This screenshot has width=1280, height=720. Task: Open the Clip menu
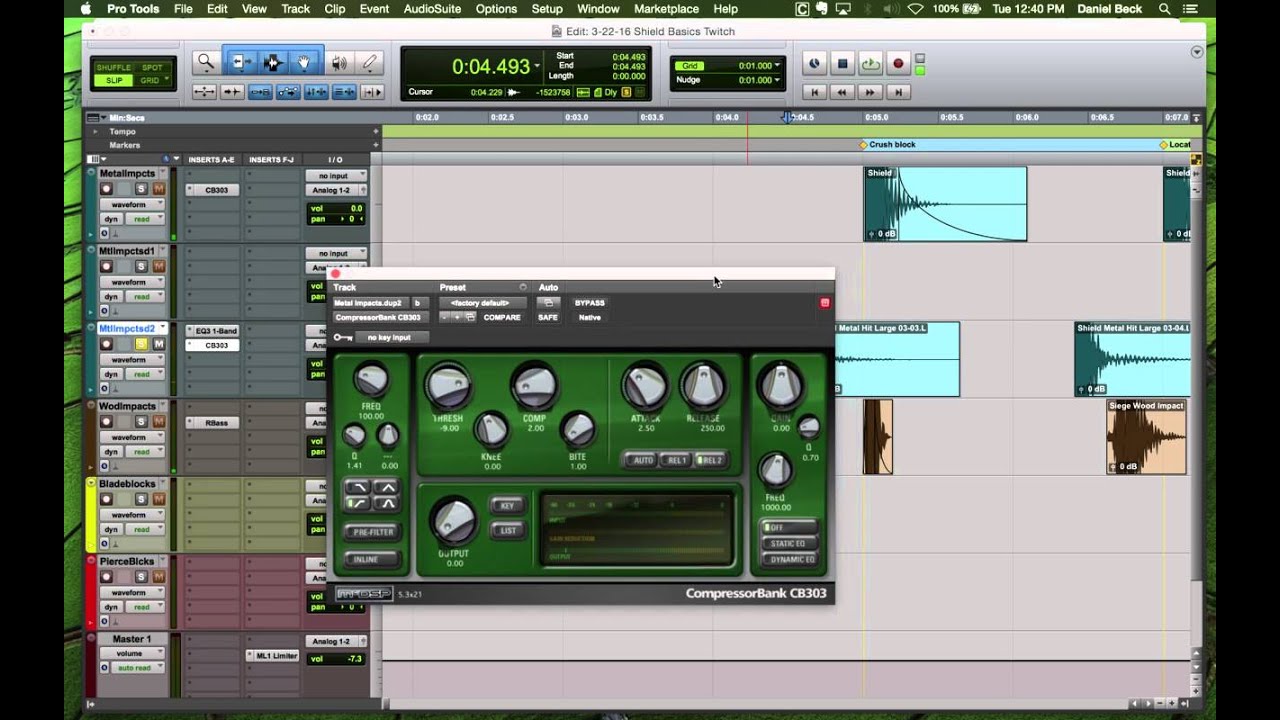[x=335, y=9]
